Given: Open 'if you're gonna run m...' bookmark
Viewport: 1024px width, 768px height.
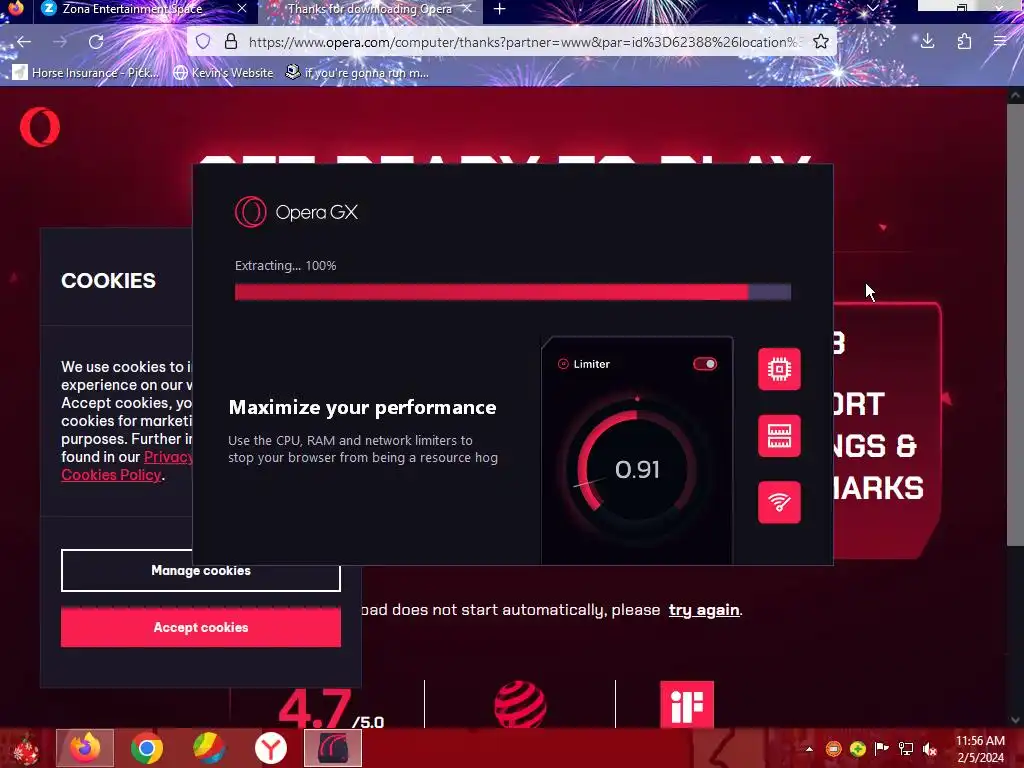Looking at the screenshot, I should pyautogui.click(x=357, y=72).
